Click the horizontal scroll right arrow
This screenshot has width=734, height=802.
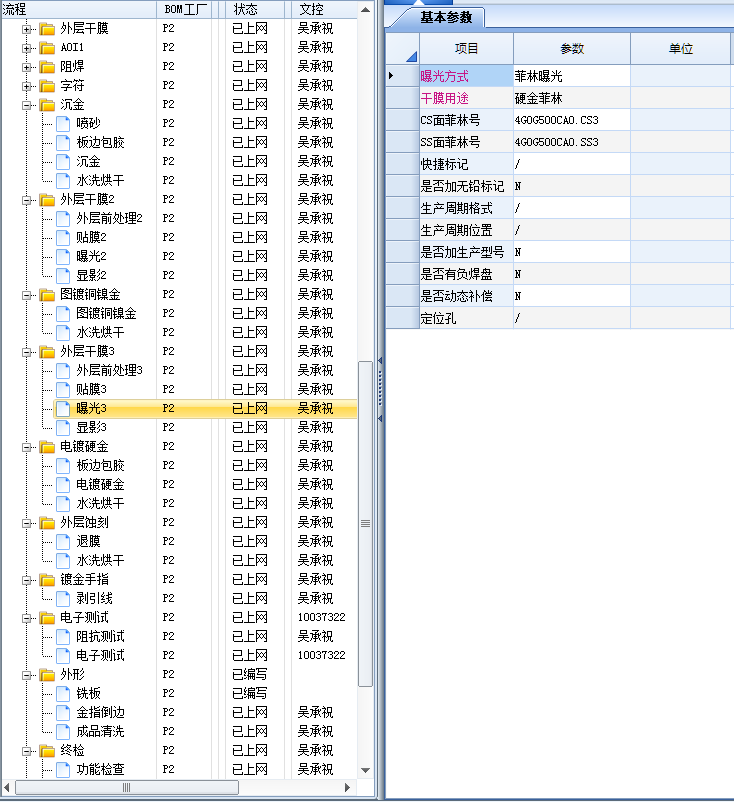click(347, 787)
